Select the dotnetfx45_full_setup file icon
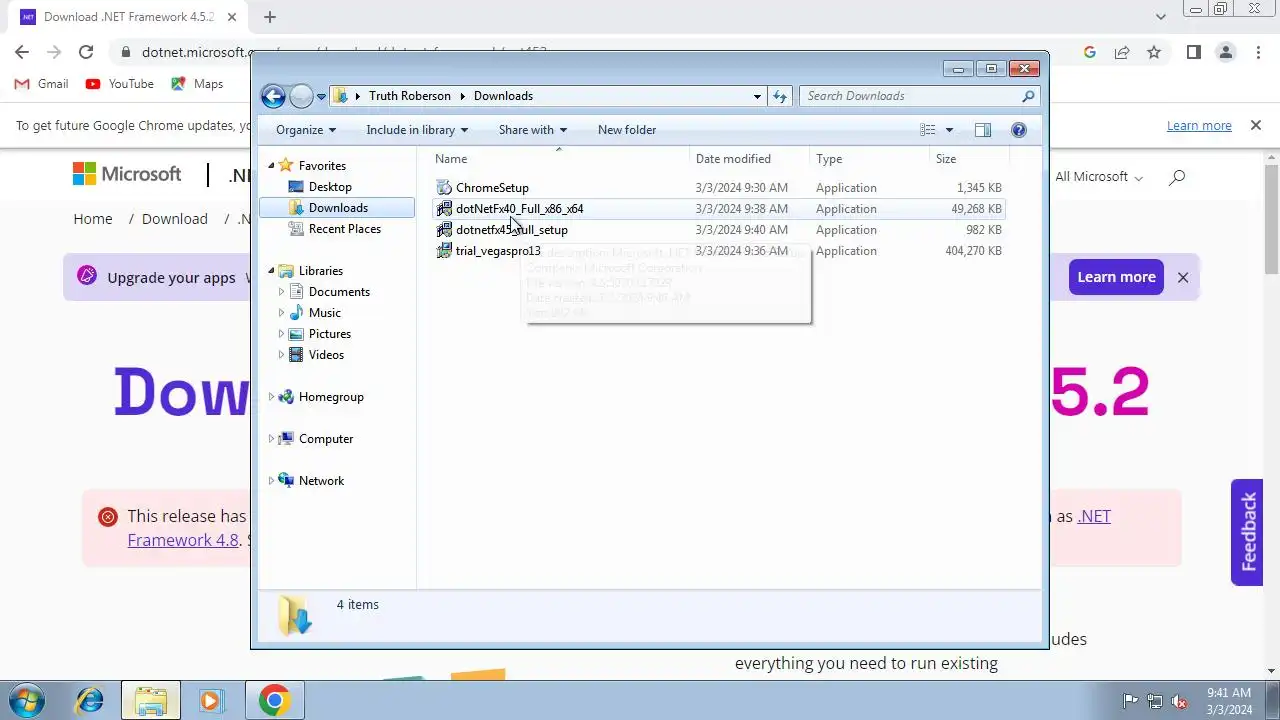1280x720 pixels. pos(444,230)
